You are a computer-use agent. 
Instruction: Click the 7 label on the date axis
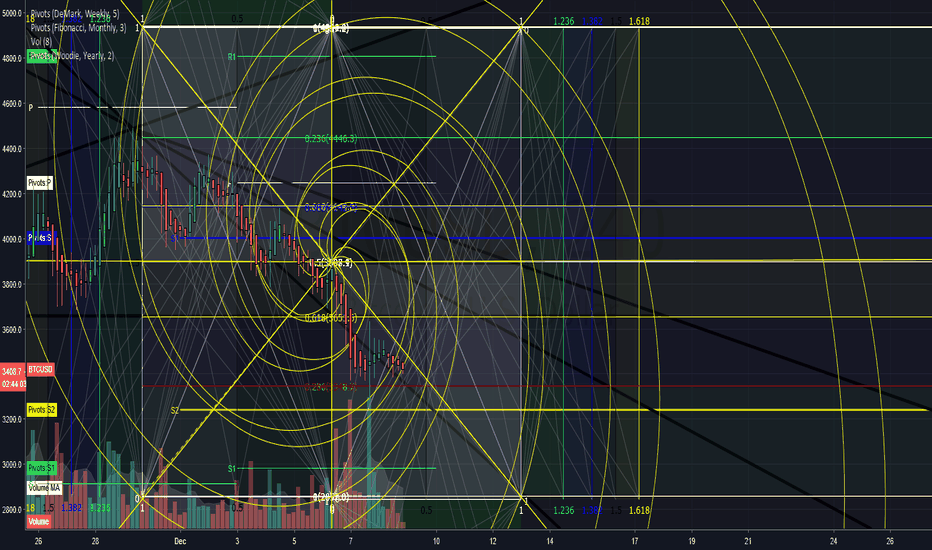tap(351, 541)
